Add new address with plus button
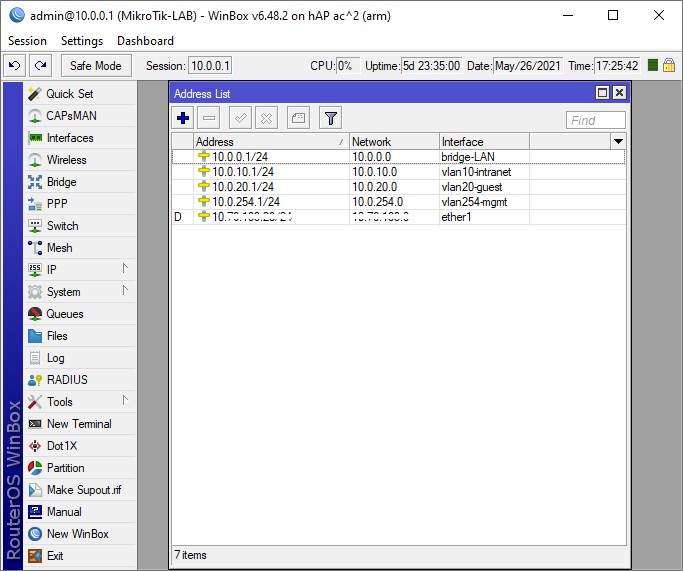 [x=183, y=118]
